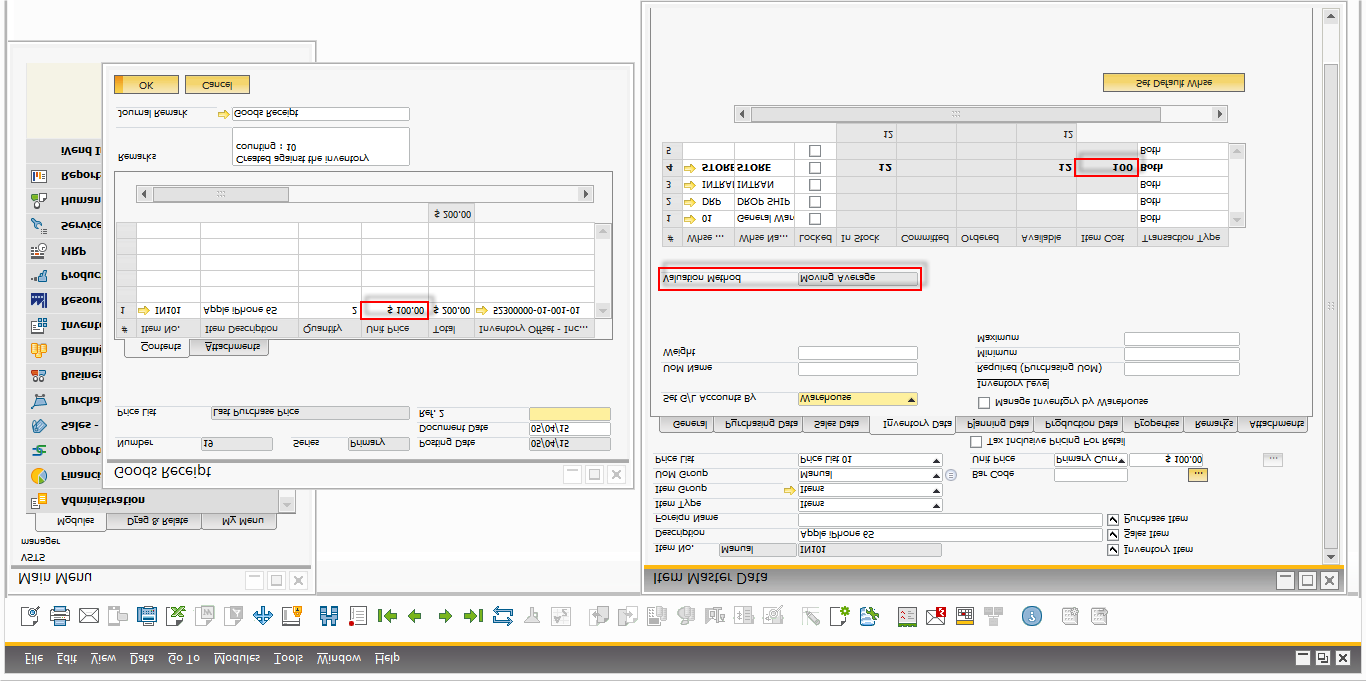This screenshot has height=681, width=1366.
Task: Click the Print toolbar icon
Action: (60, 615)
